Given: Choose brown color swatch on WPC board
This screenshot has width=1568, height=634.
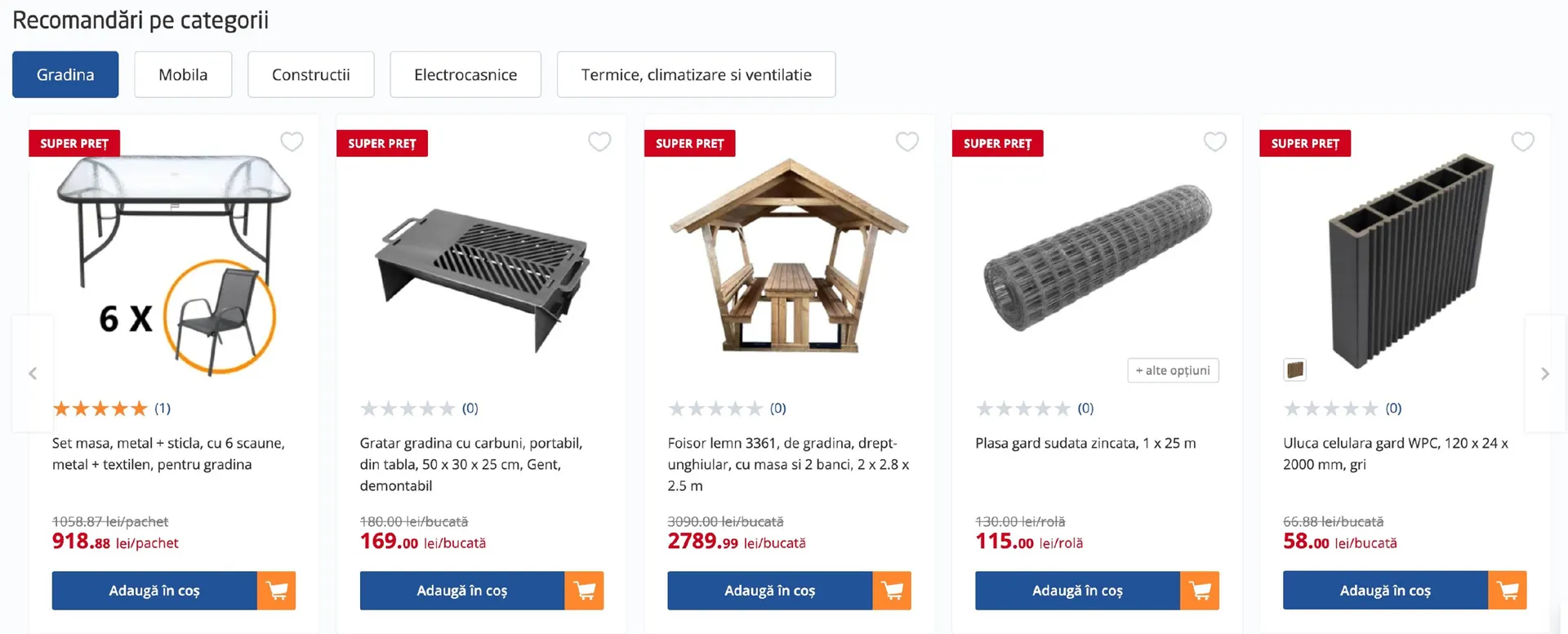Looking at the screenshot, I should point(1295,370).
